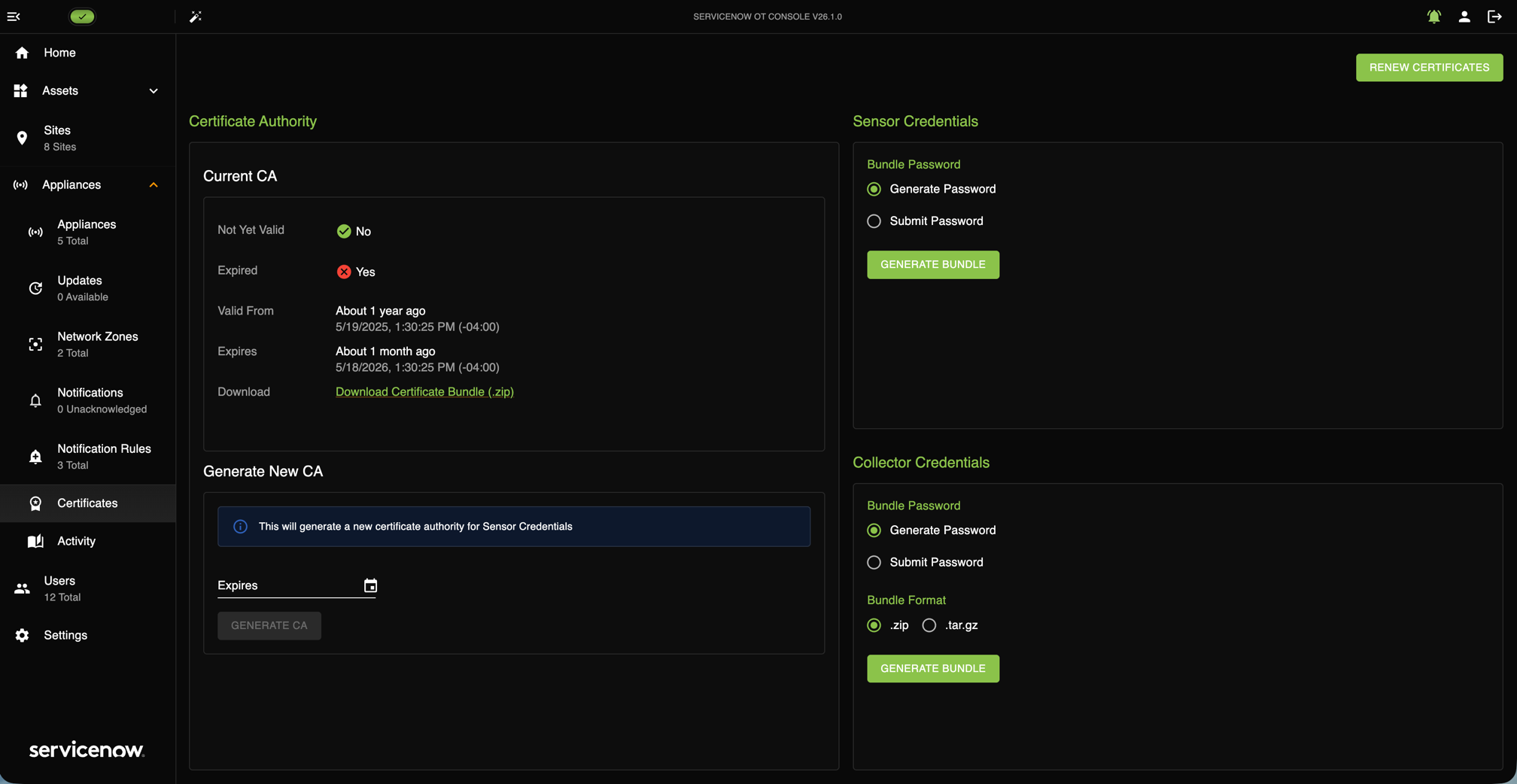This screenshot has width=1517, height=784.
Task: Go to Home in sidebar
Action: pos(87,53)
